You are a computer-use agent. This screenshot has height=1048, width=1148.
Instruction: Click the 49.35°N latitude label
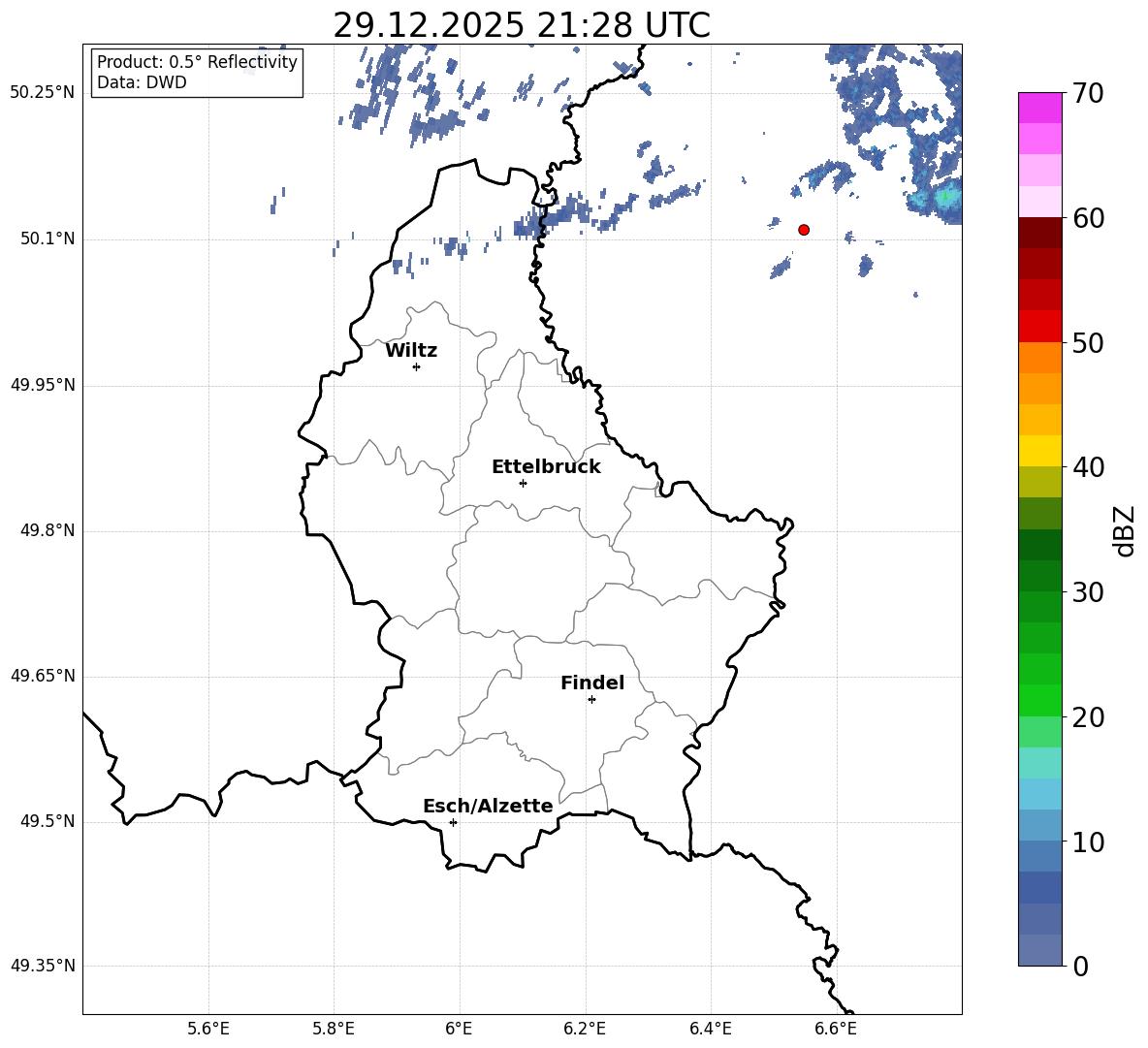[43, 966]
